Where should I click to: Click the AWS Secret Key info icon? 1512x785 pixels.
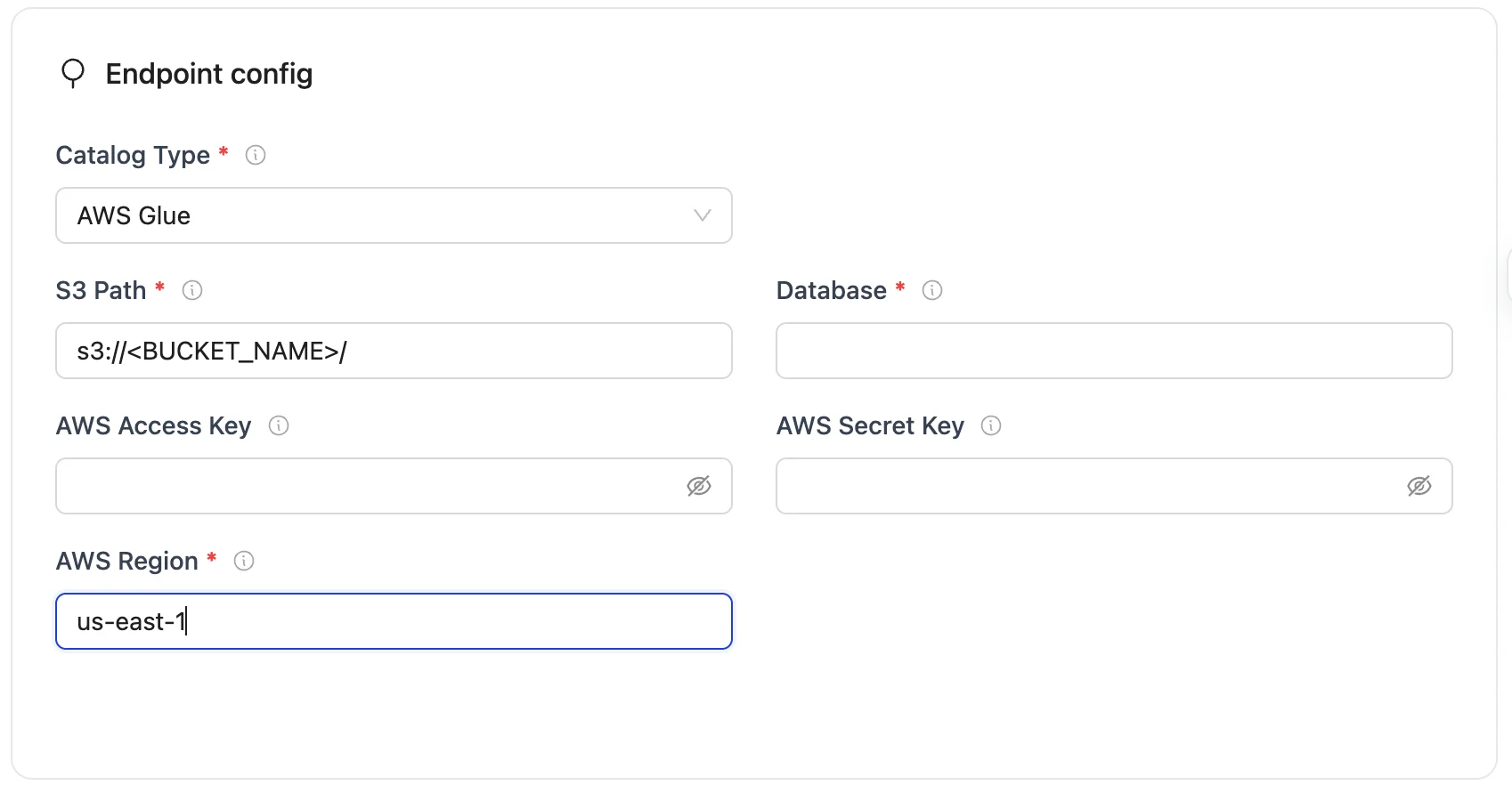(x=991, y=425)
